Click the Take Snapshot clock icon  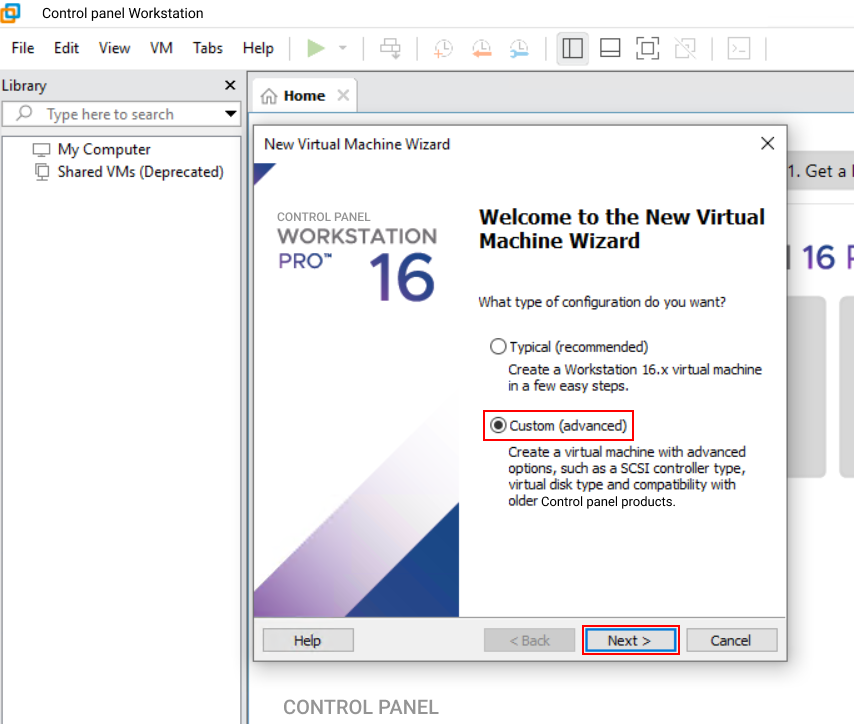coord(443,48)
